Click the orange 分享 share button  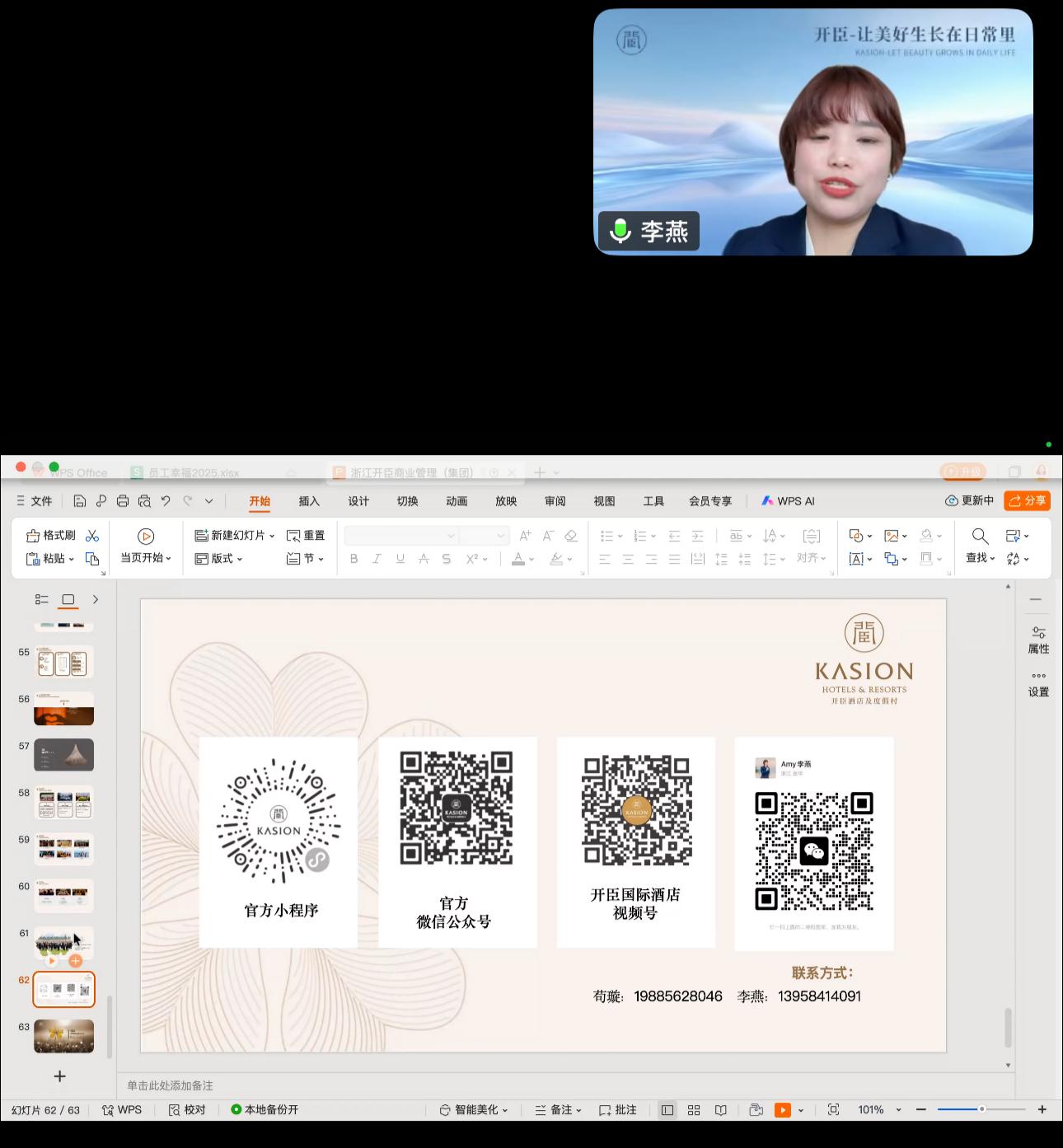pyautogui.click(x=1027, y=501)
